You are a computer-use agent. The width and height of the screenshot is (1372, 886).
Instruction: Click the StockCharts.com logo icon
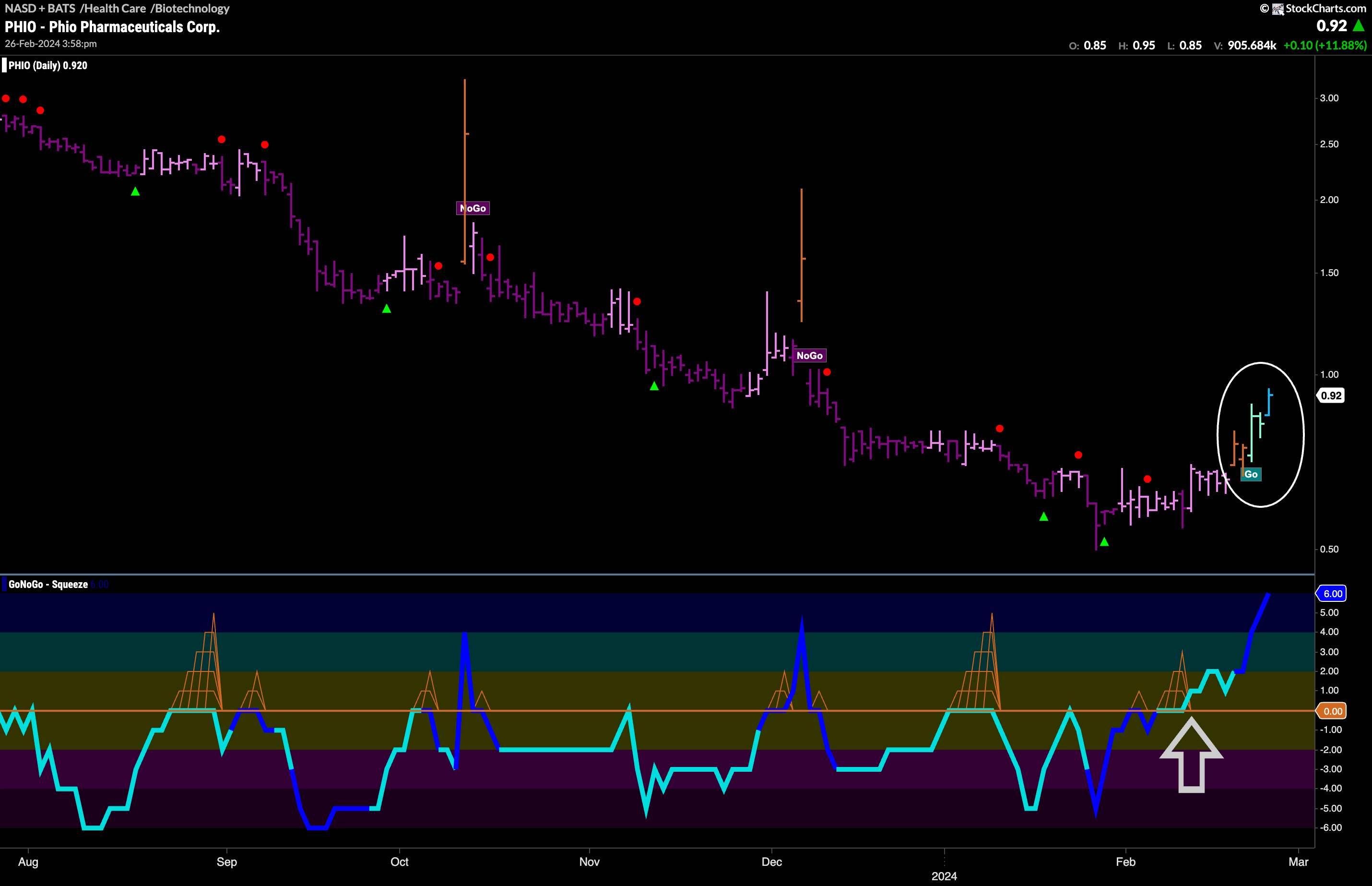1278,9
